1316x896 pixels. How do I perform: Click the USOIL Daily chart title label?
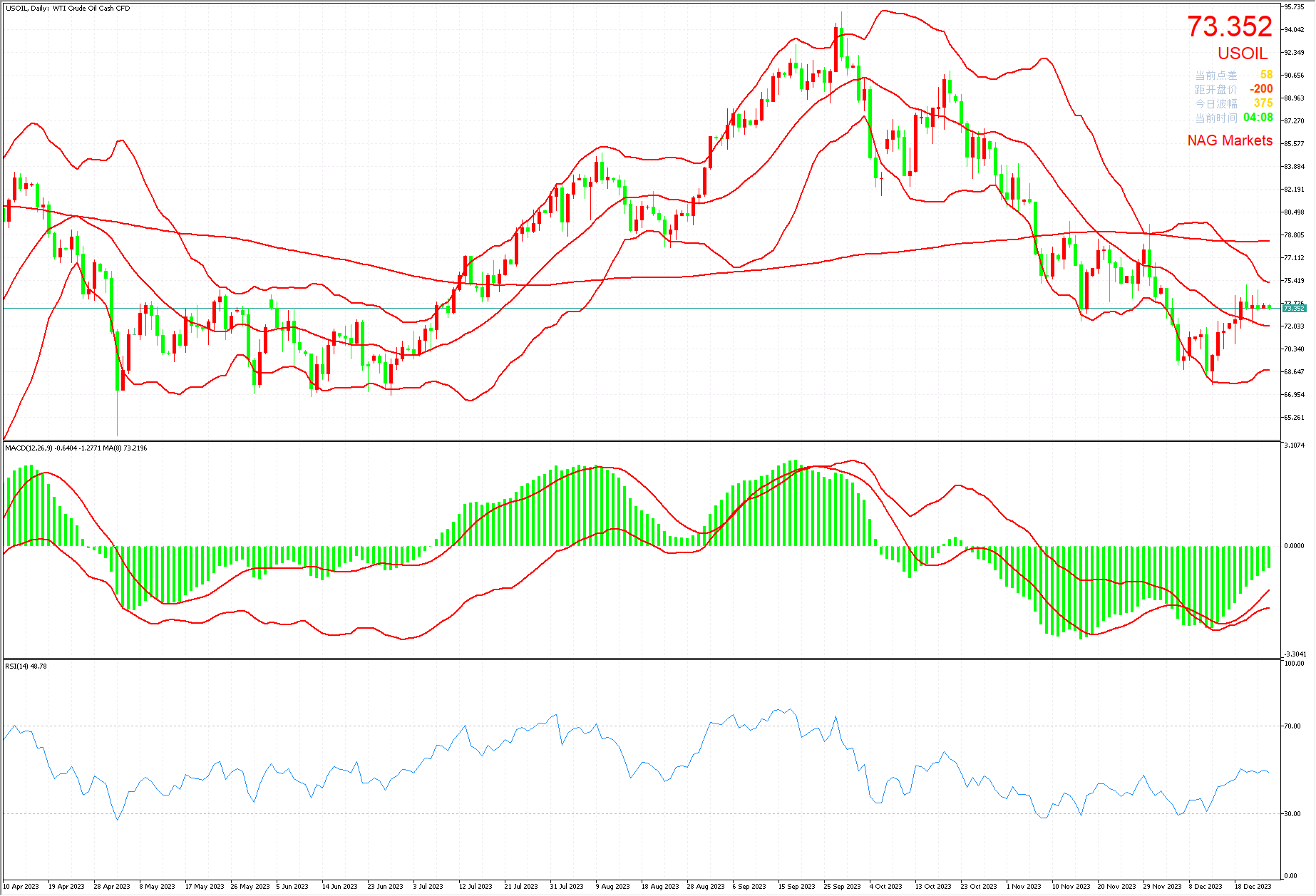click(x=68, y=9)
